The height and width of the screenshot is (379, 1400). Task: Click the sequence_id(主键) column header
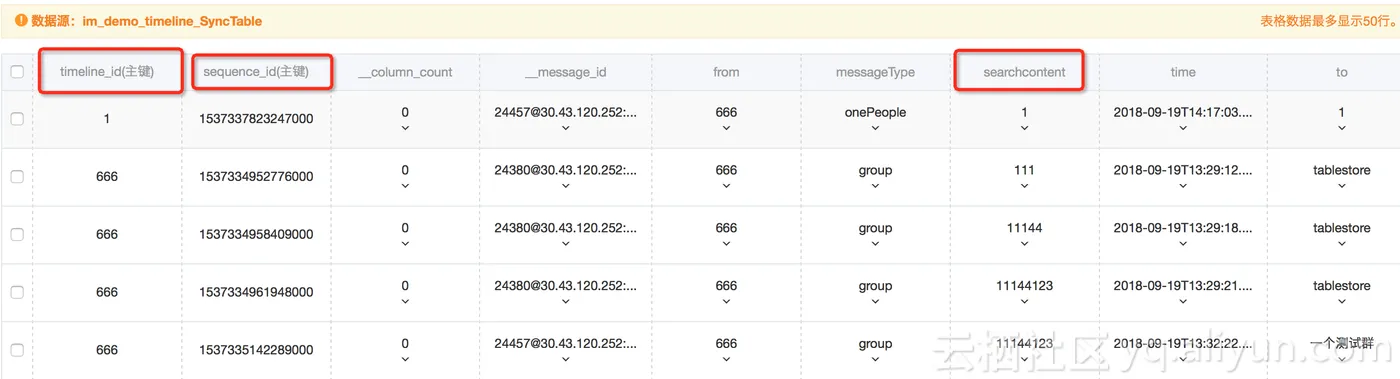256,72
